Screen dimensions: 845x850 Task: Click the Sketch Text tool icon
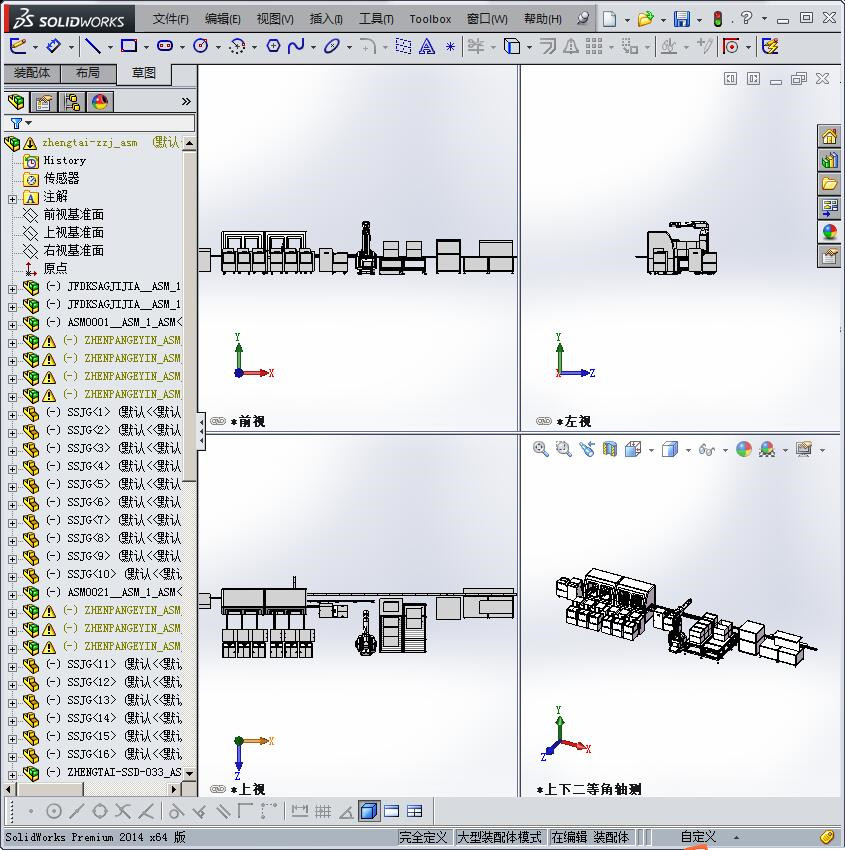click(427, 47)
